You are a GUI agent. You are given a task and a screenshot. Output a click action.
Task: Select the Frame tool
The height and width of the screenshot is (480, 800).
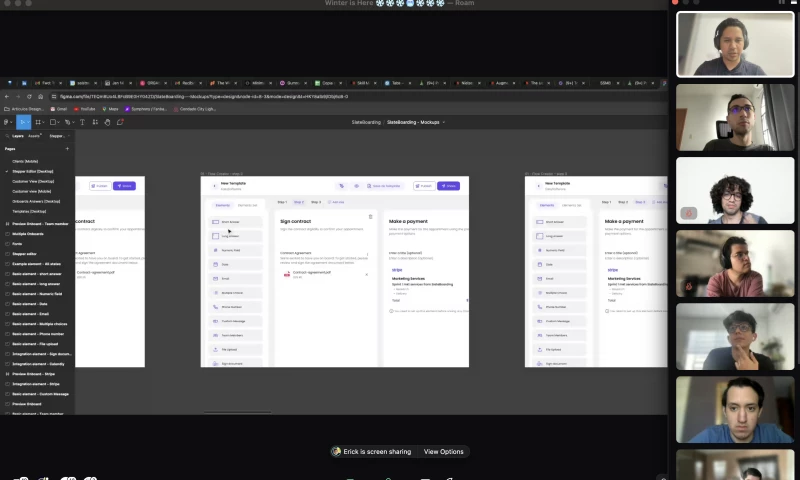point(37,122)
